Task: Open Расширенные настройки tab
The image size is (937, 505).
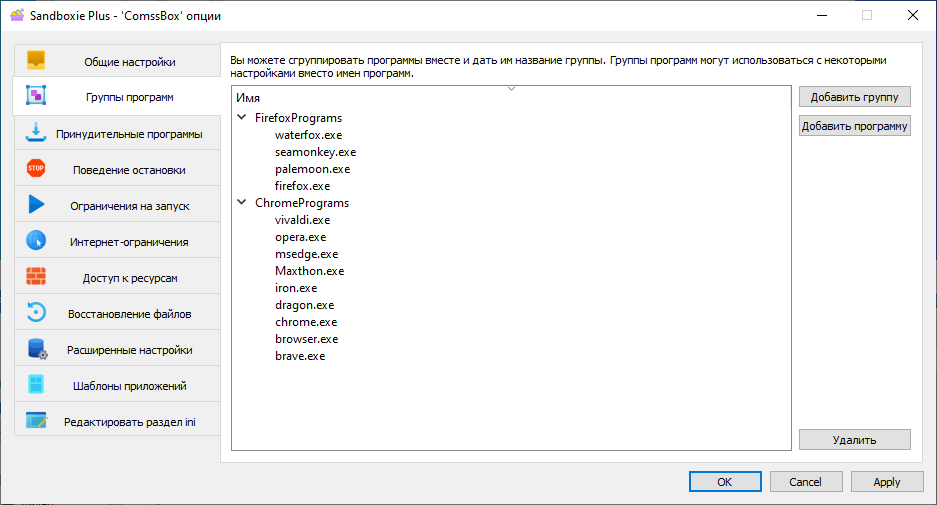Action: [117, 349]
